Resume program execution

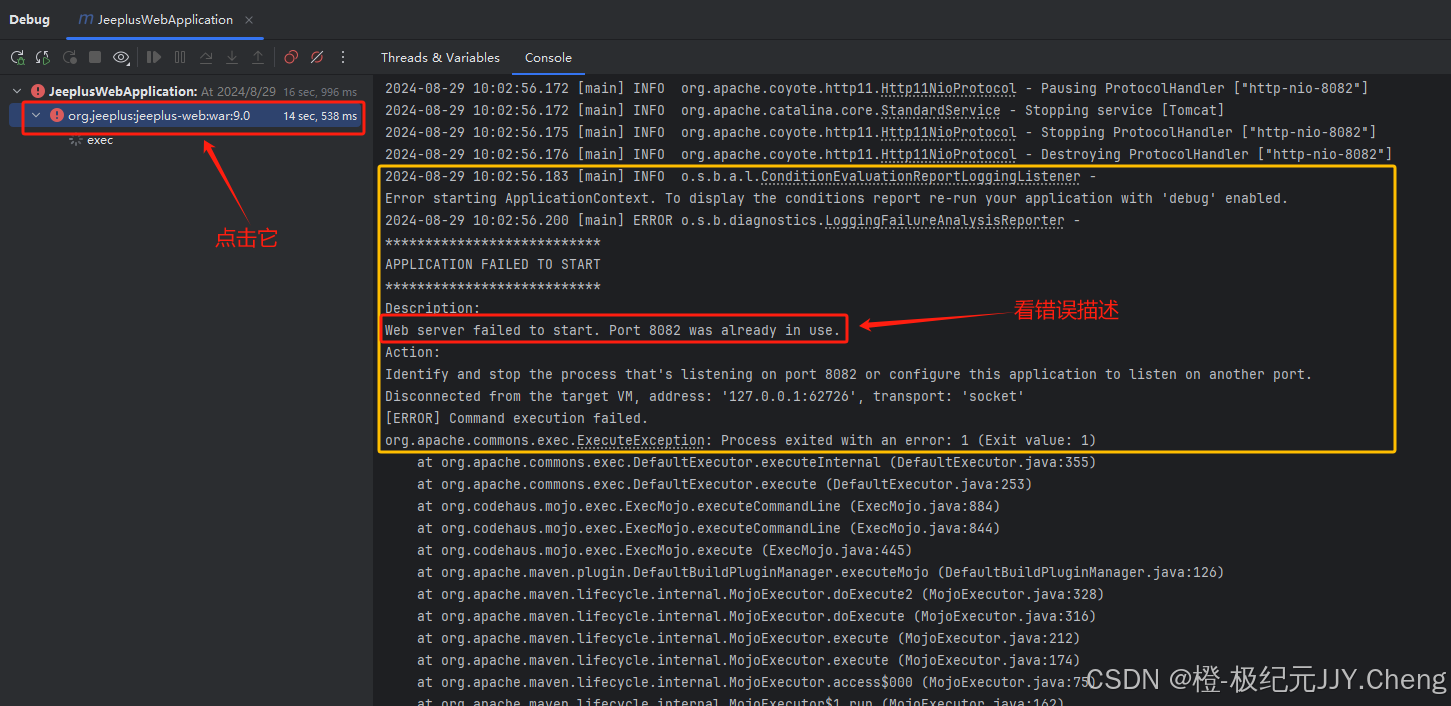(x=154, y=58)
